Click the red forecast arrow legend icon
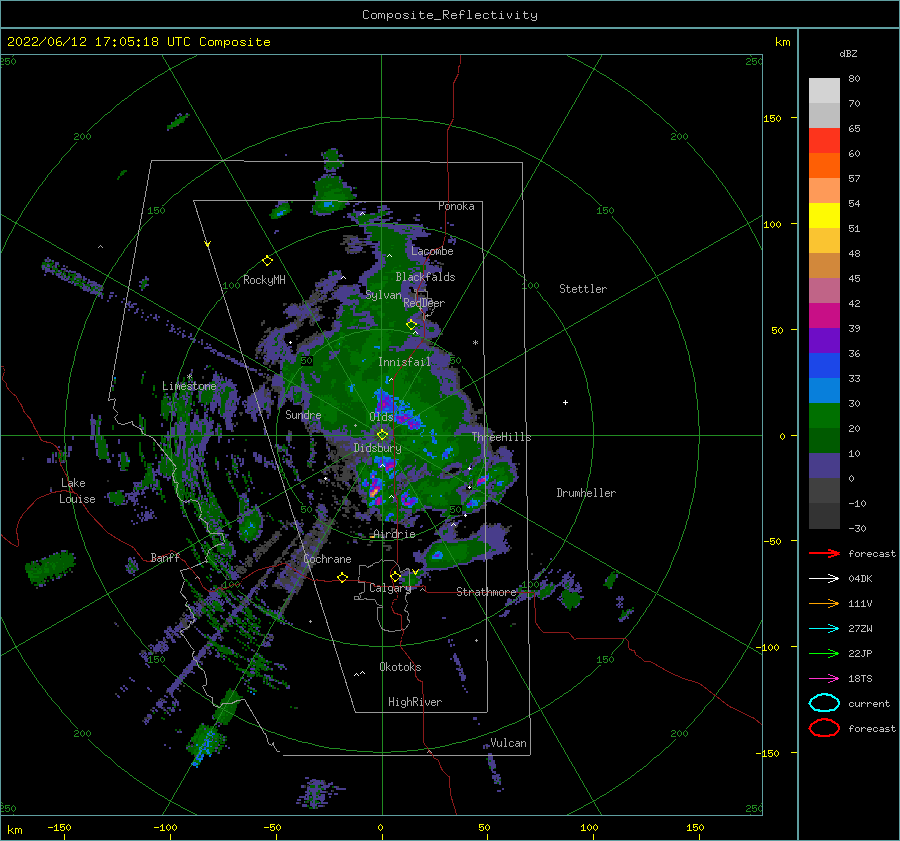 point(824,553)
